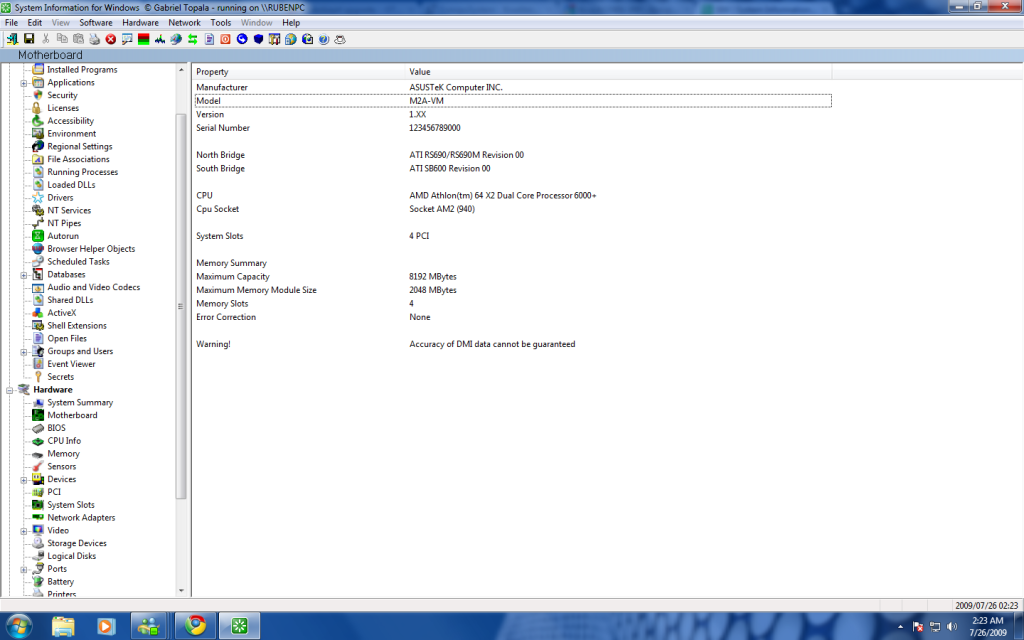This screenshot has width=1024, height=640.
Task: Click the Network Adapters card icon
Action: (x=38, y=517)
